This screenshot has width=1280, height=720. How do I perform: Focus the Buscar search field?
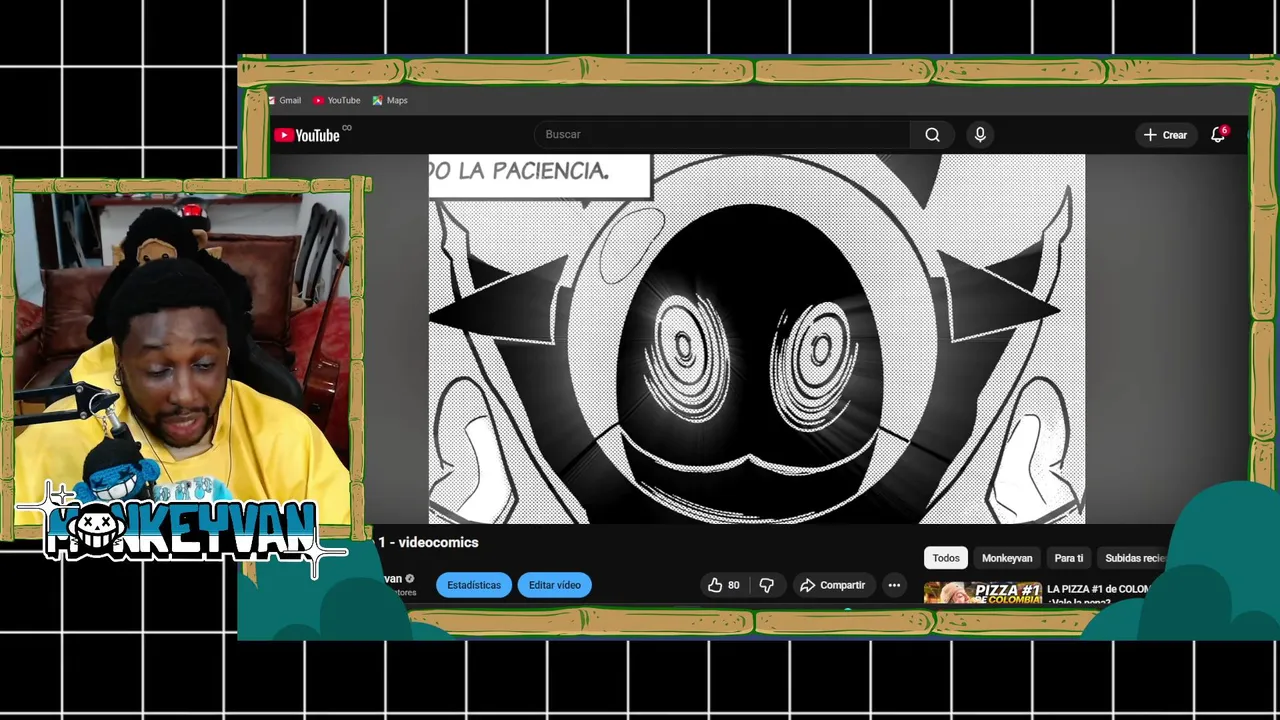click(x=722, y=134)
